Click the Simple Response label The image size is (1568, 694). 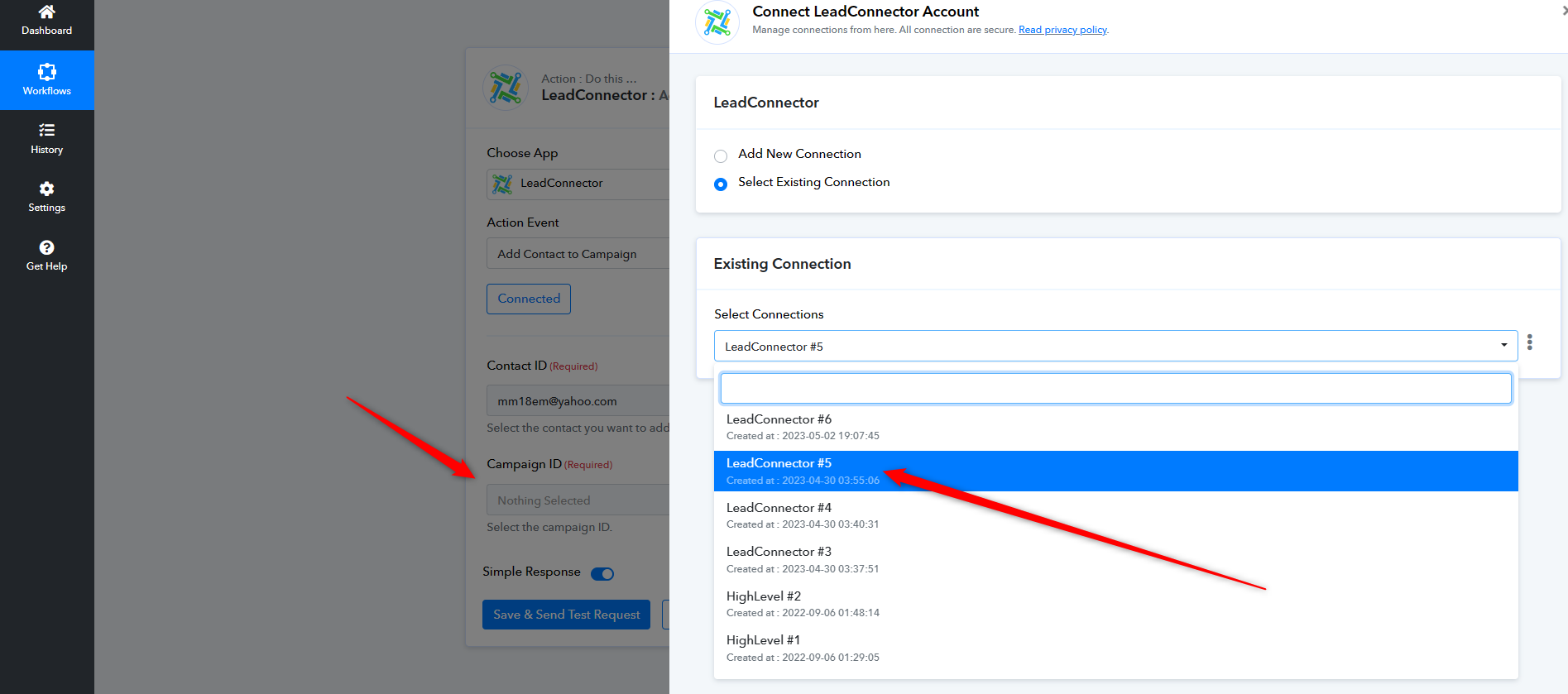coord(531,572)
